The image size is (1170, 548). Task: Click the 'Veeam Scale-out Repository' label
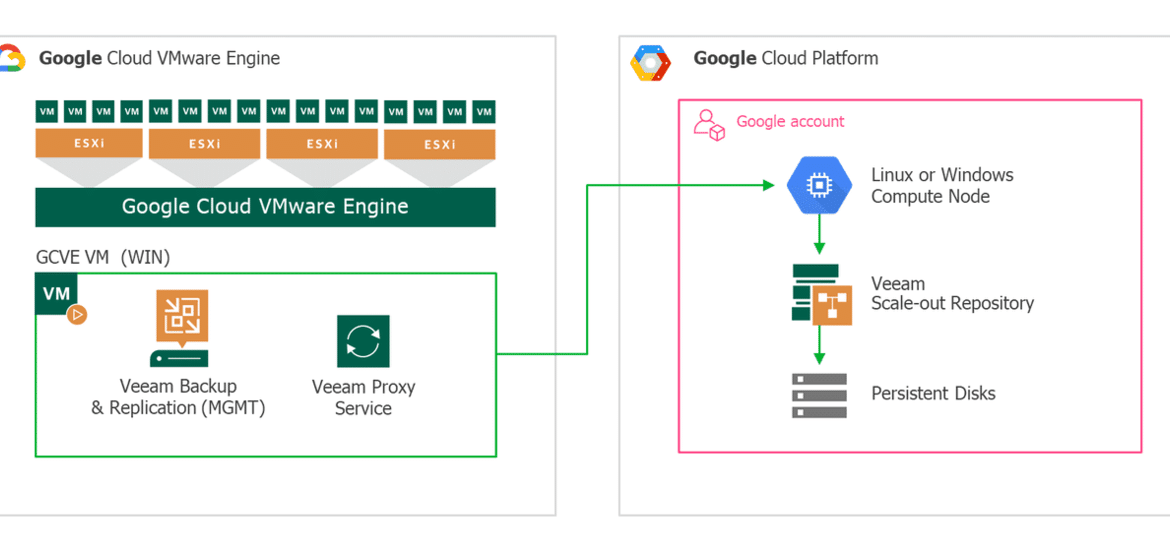(952, 293)
